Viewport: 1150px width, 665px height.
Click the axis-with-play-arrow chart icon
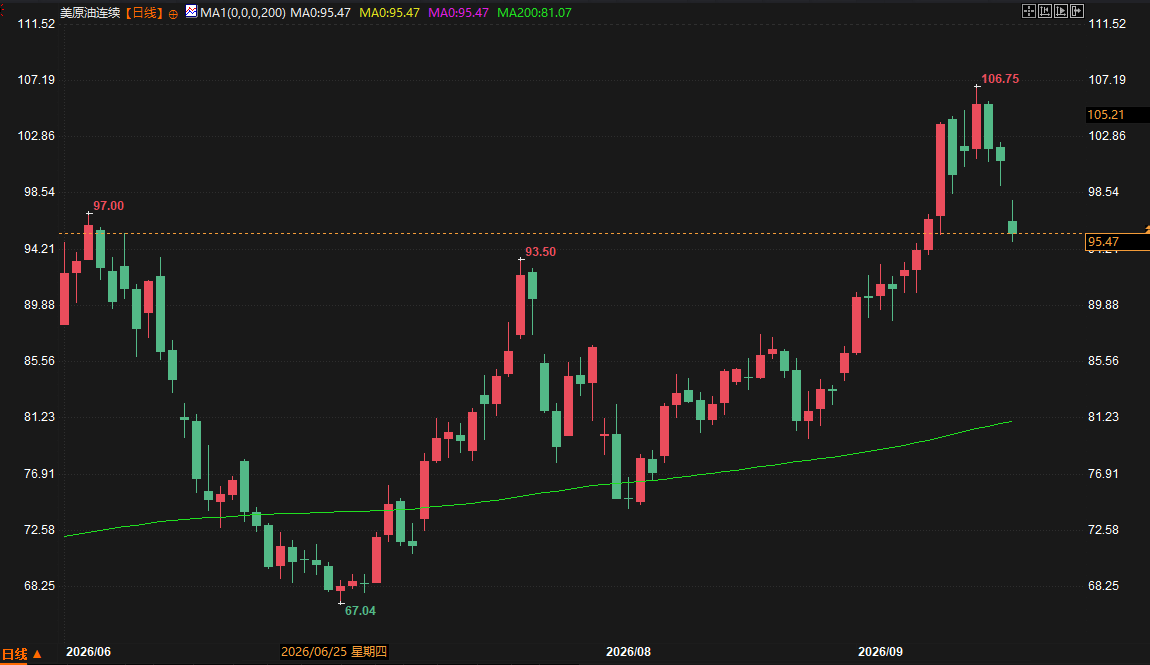pos(1061,10)
